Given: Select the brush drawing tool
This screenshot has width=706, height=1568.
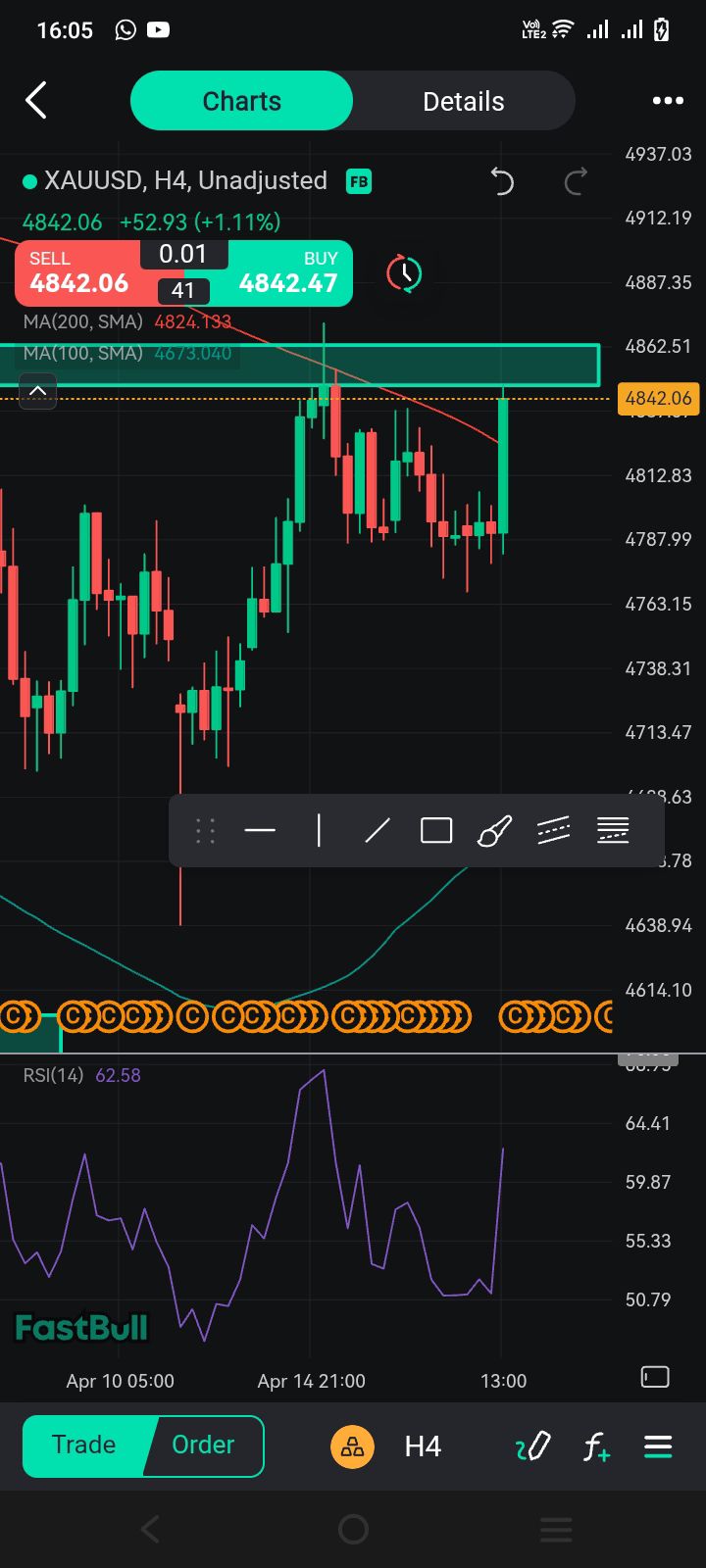Looking at the screenshot, I should click(x=494, y=831).
